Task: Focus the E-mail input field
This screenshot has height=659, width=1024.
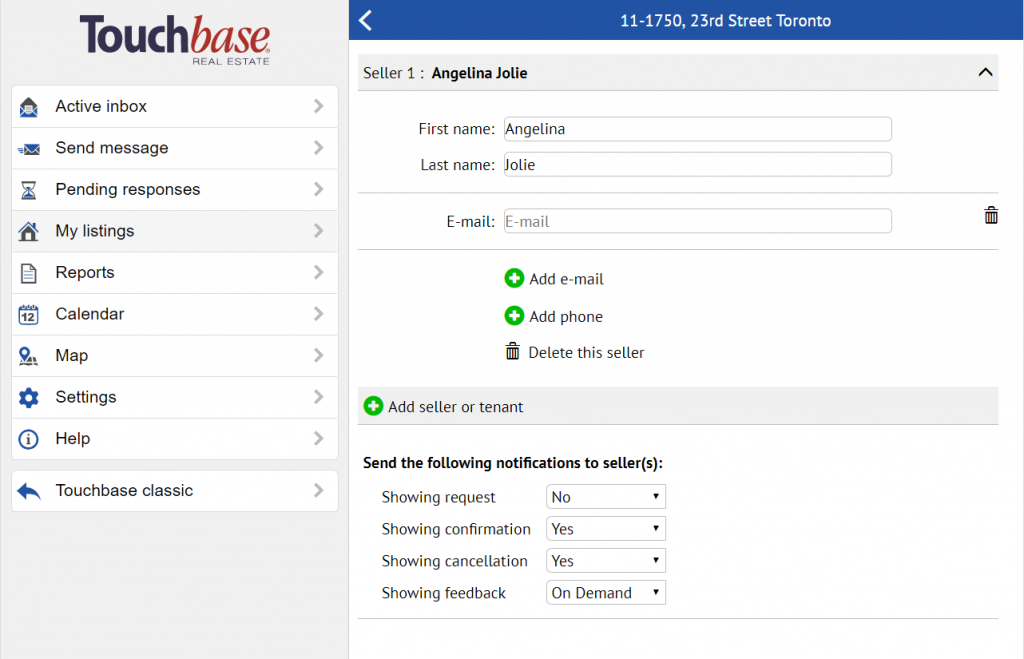Action: click(697, 221)
